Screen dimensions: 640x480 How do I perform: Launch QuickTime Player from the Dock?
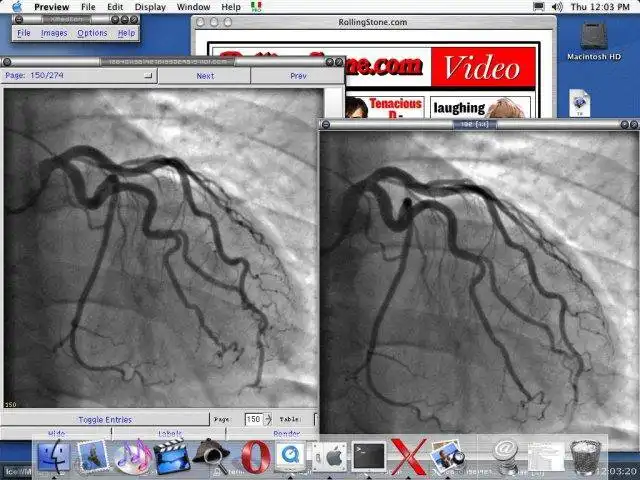[x=291, y=457]
